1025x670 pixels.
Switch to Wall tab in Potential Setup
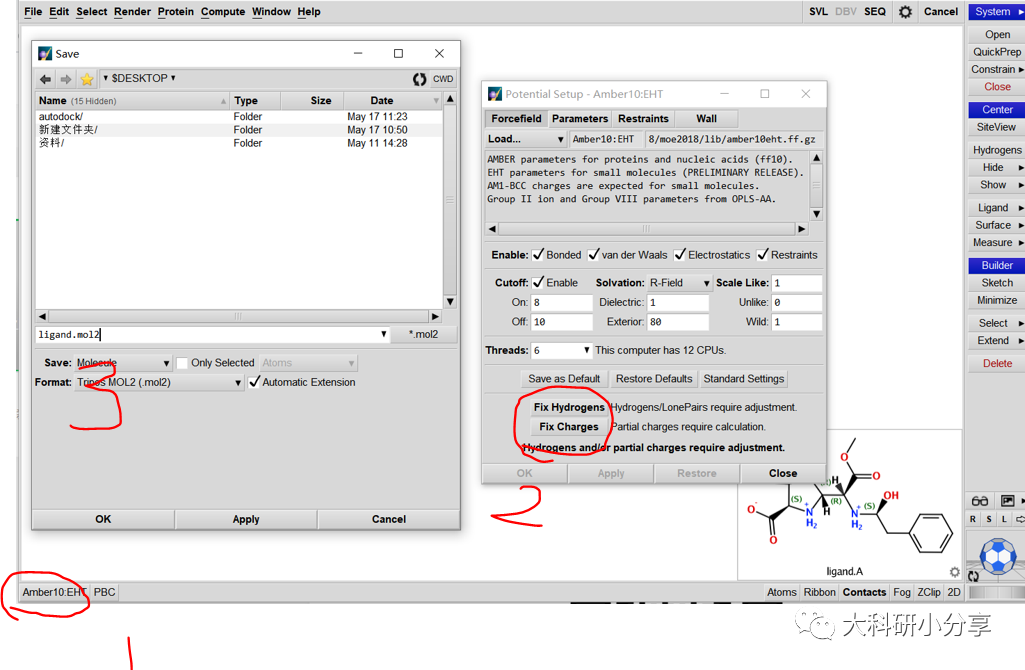click(707, 118)
